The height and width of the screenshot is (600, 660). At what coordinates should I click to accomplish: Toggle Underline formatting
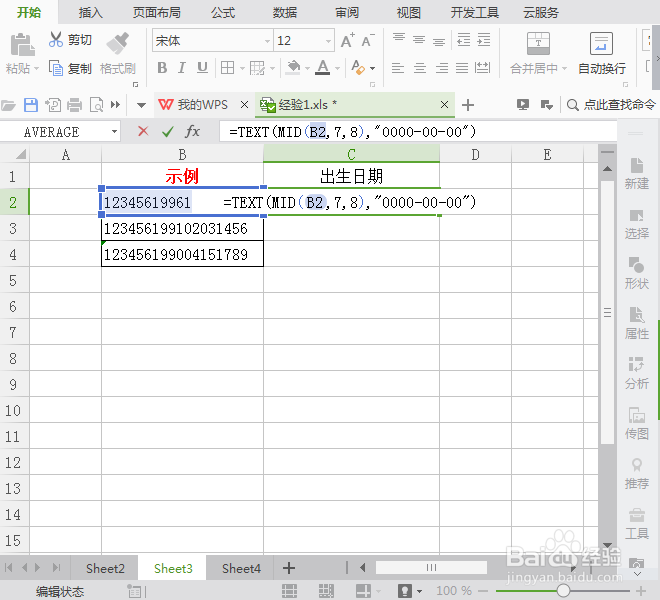[x=202, y=67]
